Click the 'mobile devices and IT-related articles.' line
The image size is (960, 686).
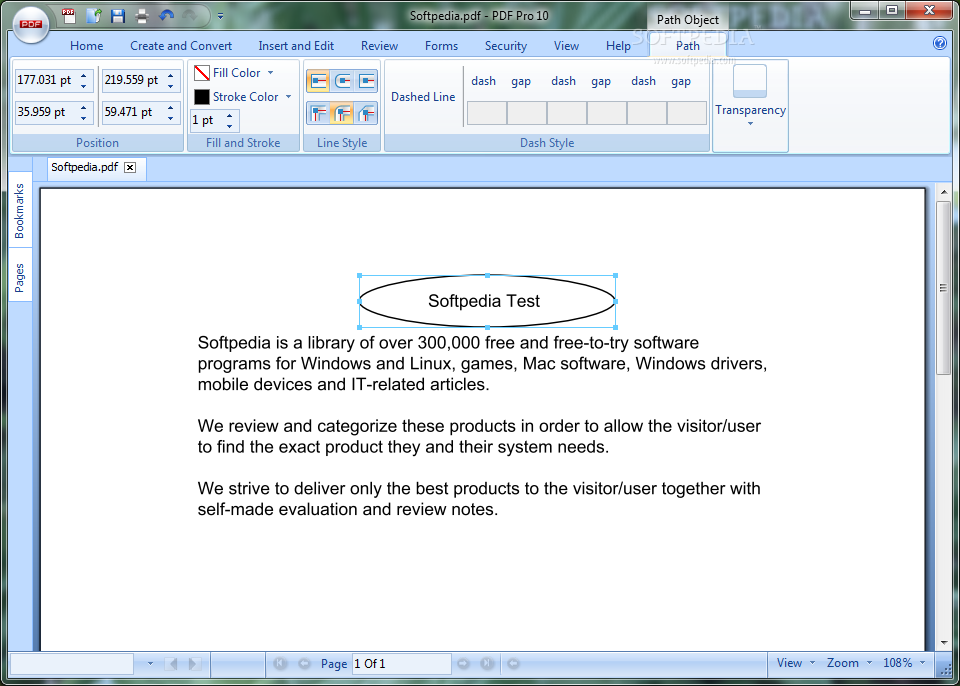click(x=343, y=385)
